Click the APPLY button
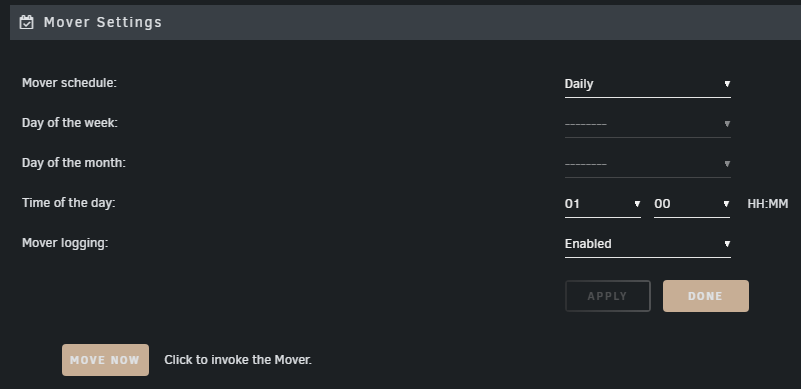 tap(607, 296)
